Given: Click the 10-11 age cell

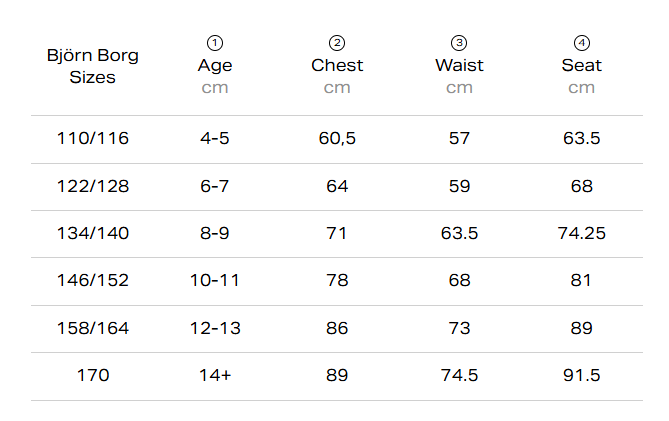Looking at the screenshot, I should coord(215,280).
